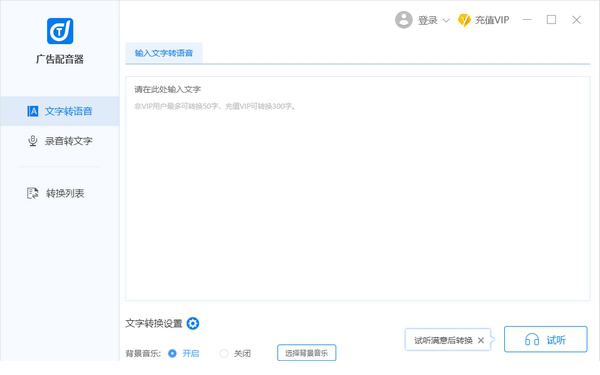Screen dimensions: 600x375
Task: Open the 文字转换设置 gear icon
Action: tap(193, 323)
